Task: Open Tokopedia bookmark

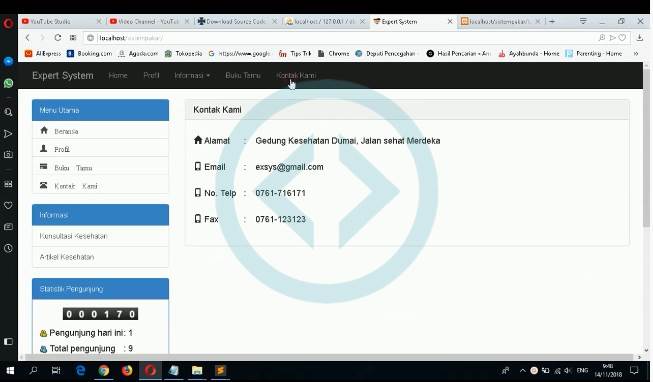Action: (x=183, y=53)
